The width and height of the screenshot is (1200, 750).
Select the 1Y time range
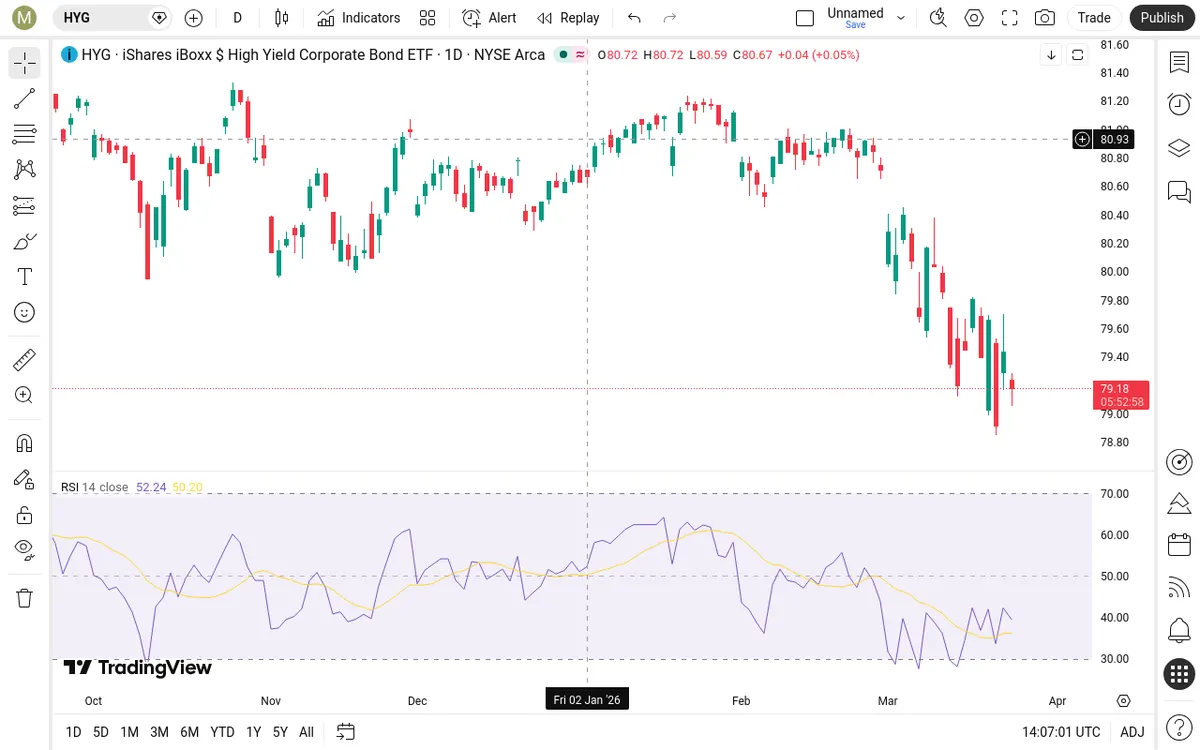tap(253, 732)
